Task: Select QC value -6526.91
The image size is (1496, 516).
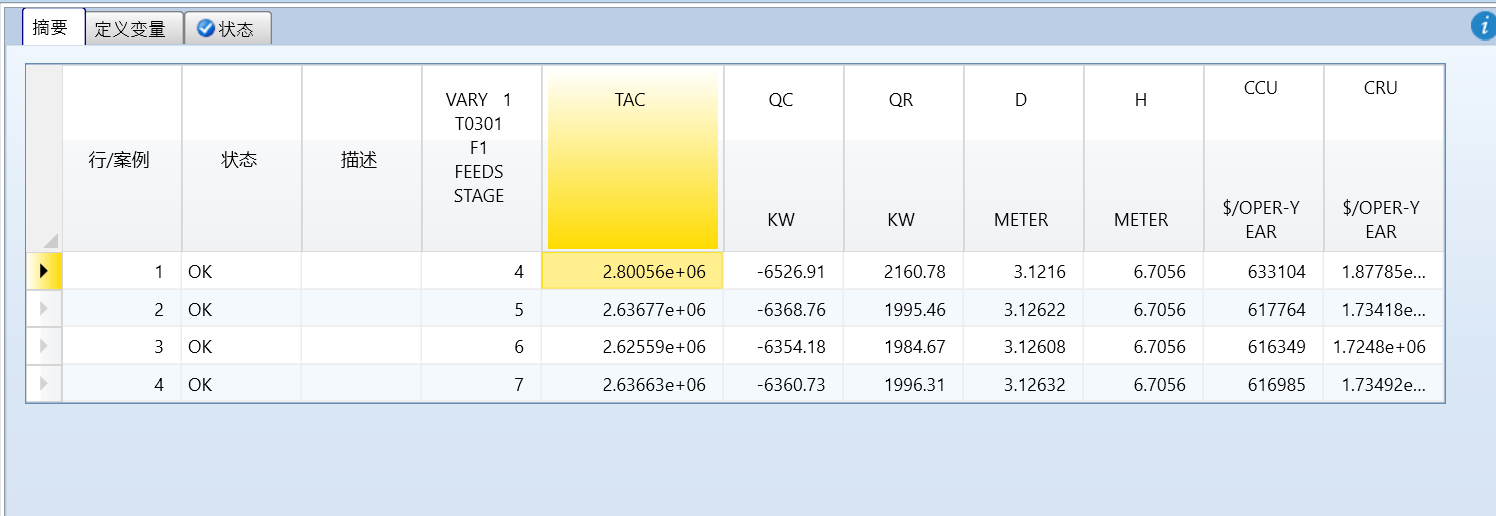Action: coord(783,271)
